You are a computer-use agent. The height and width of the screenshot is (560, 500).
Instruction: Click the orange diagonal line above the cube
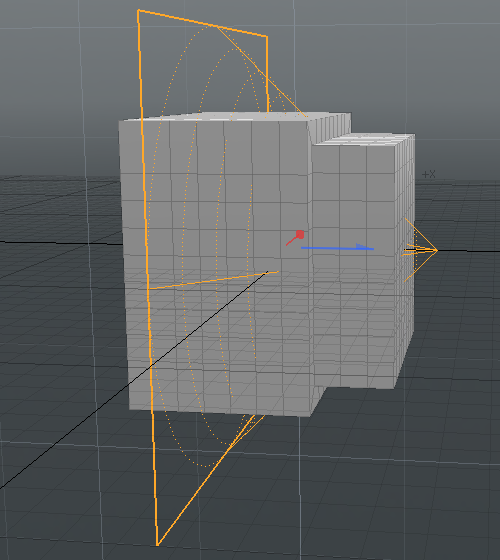[x=261, y=71]
